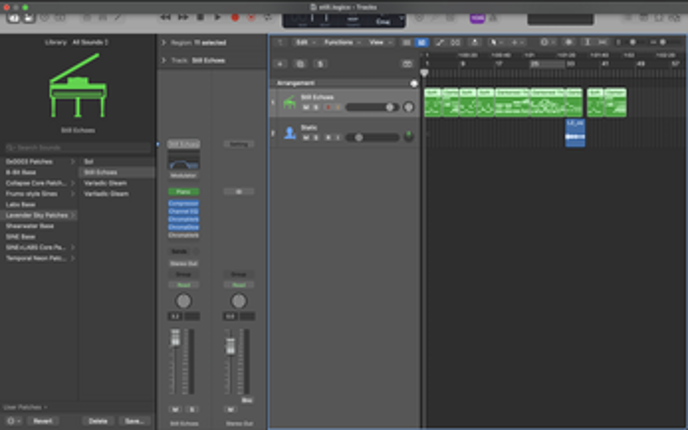This screenshot has height=430, width=688.
Task: Click the library action gear icon
Action: tap(12, 421)
